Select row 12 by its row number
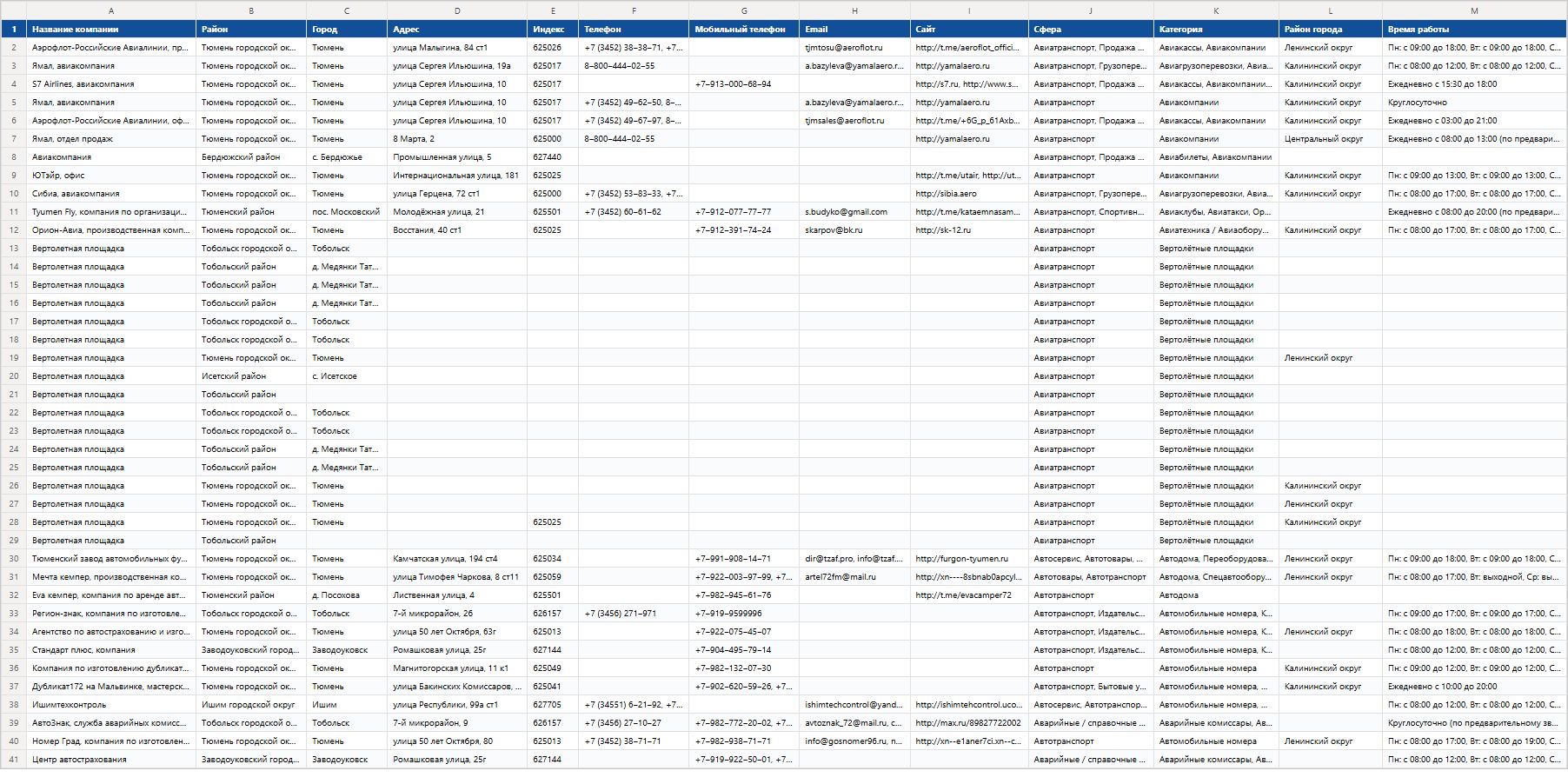 pyautogui.click(x=14, y=230)
